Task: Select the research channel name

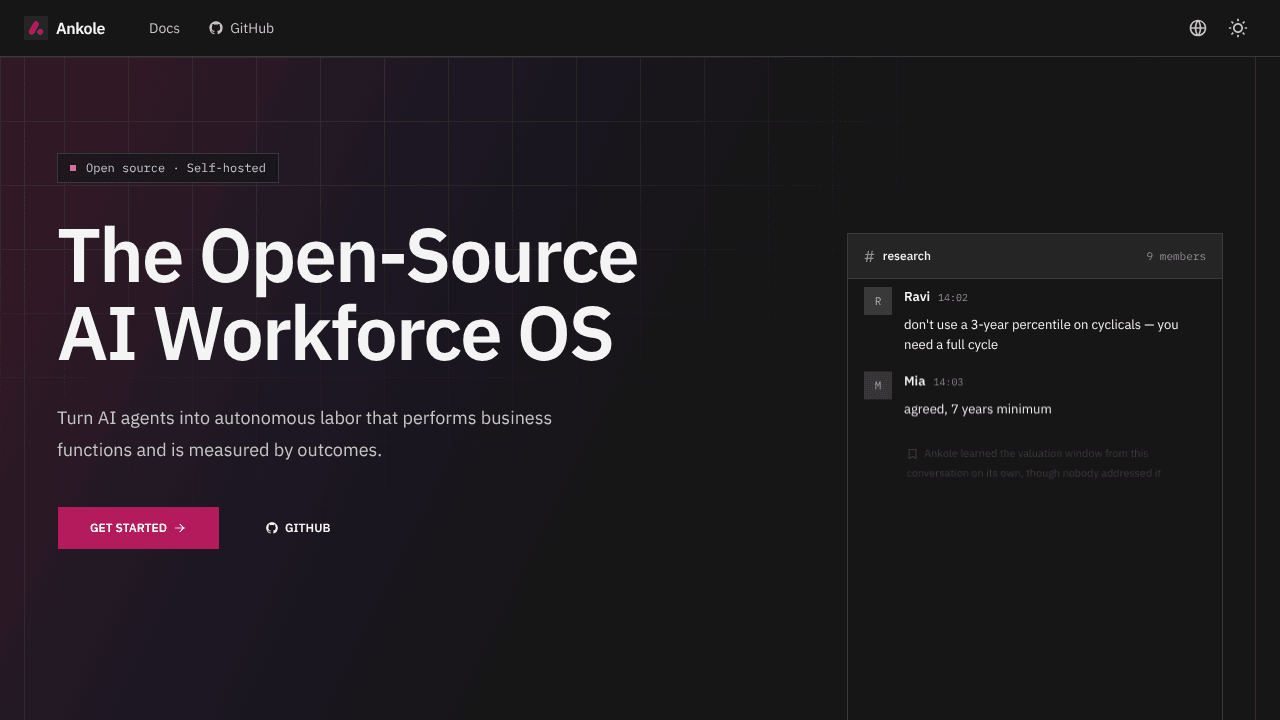Action: click(907, 256)
